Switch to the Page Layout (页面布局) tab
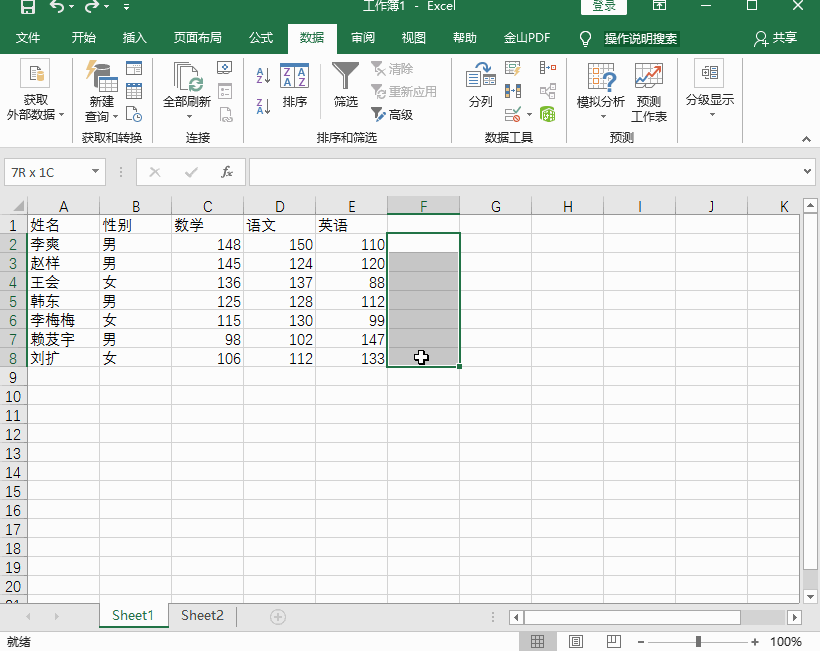This screenshot has height=651, width=820. (198, 38)
